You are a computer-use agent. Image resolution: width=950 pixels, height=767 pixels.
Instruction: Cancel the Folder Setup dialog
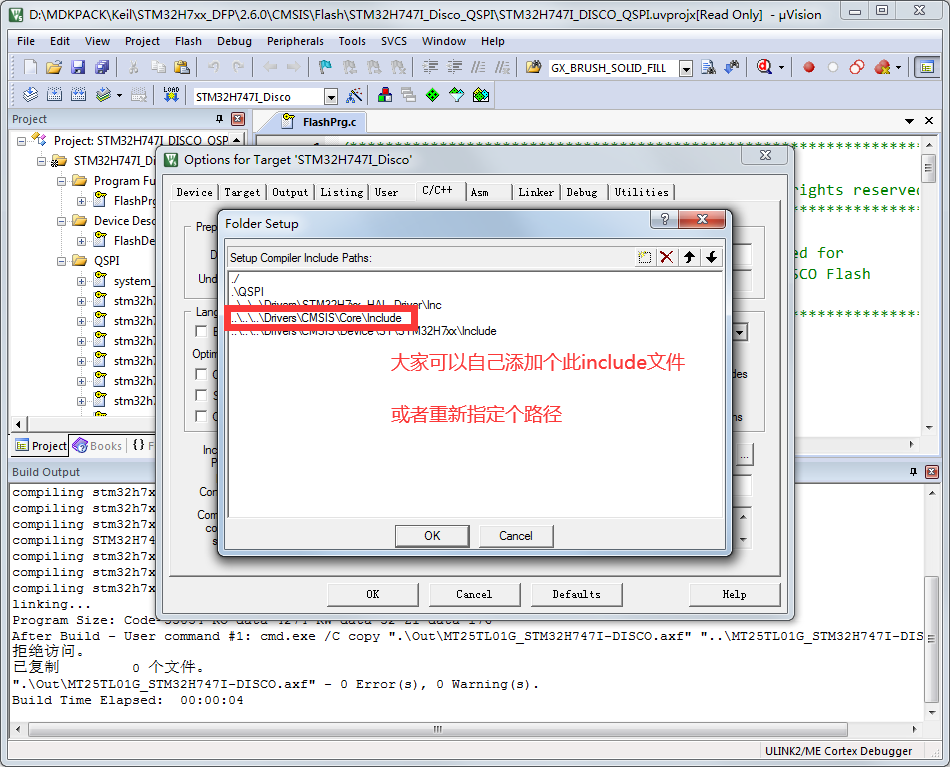pyautogui.click(x=516, y=536)
